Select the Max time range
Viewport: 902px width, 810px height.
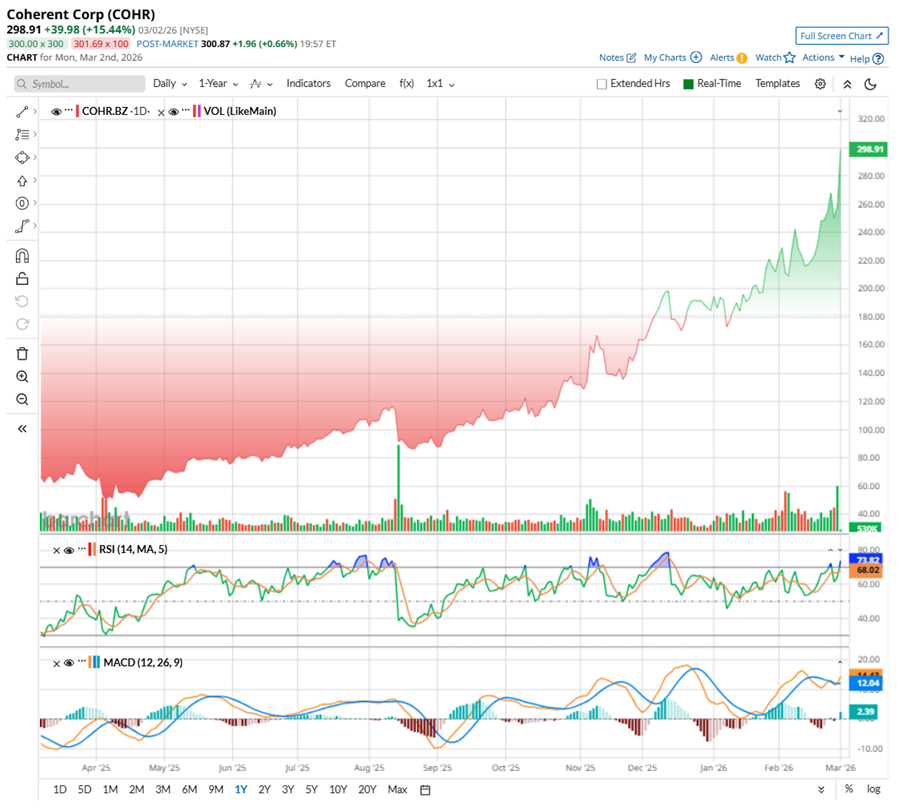pyautogui.click(x=398, y=790)
